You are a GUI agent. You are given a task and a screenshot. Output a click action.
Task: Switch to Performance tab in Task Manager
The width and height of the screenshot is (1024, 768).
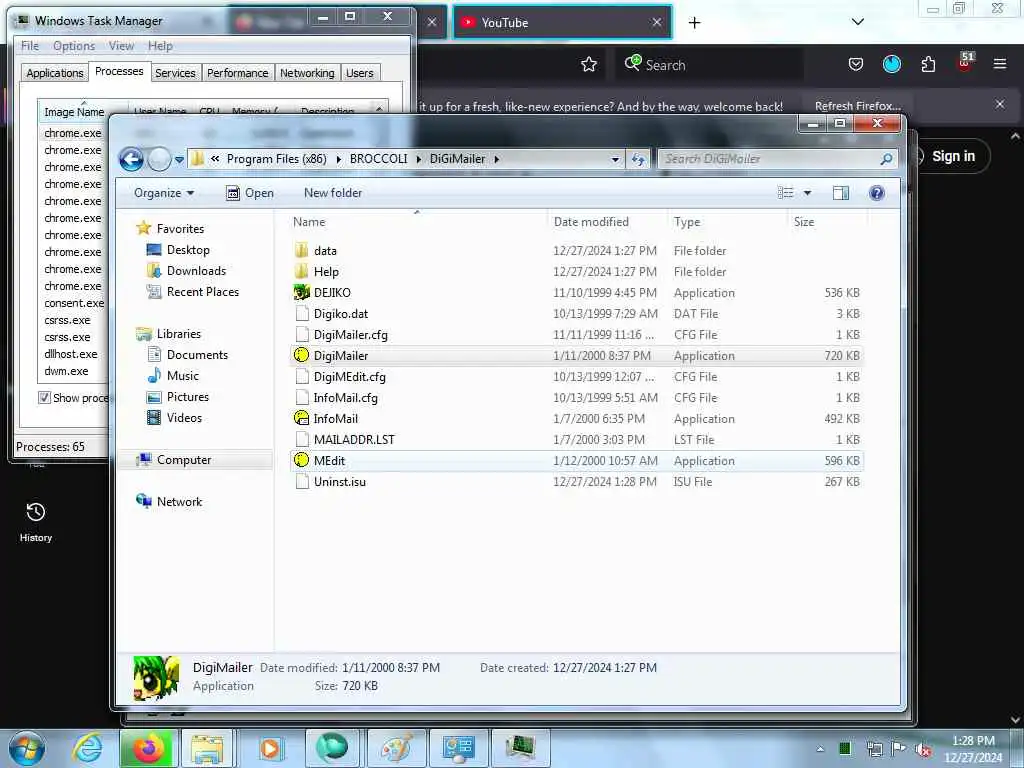[238, 73]
